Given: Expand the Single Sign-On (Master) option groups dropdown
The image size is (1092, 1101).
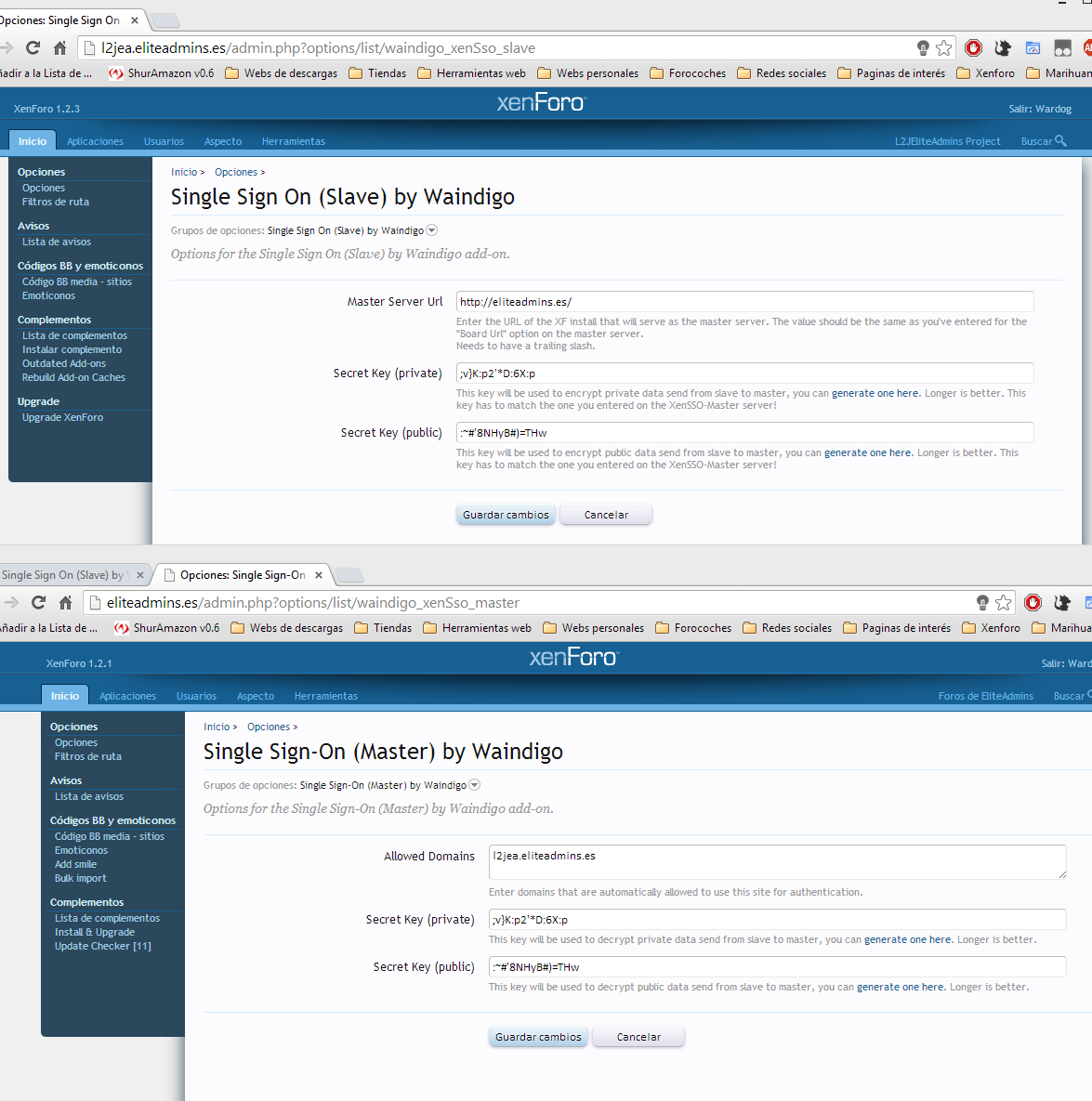Looking at the screenshot, I should 474,785.
